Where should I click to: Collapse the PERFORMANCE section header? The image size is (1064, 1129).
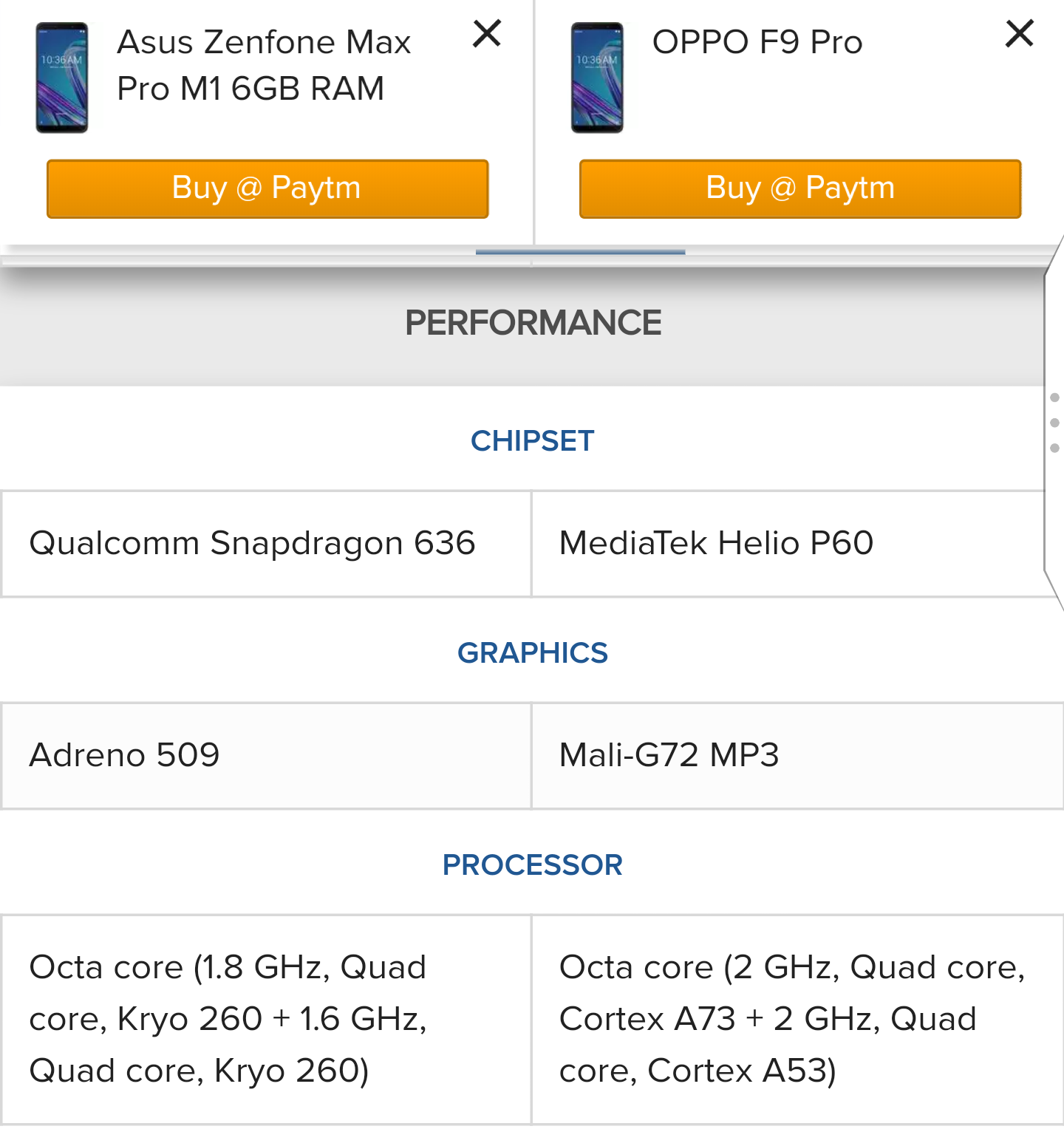(532, 323)
